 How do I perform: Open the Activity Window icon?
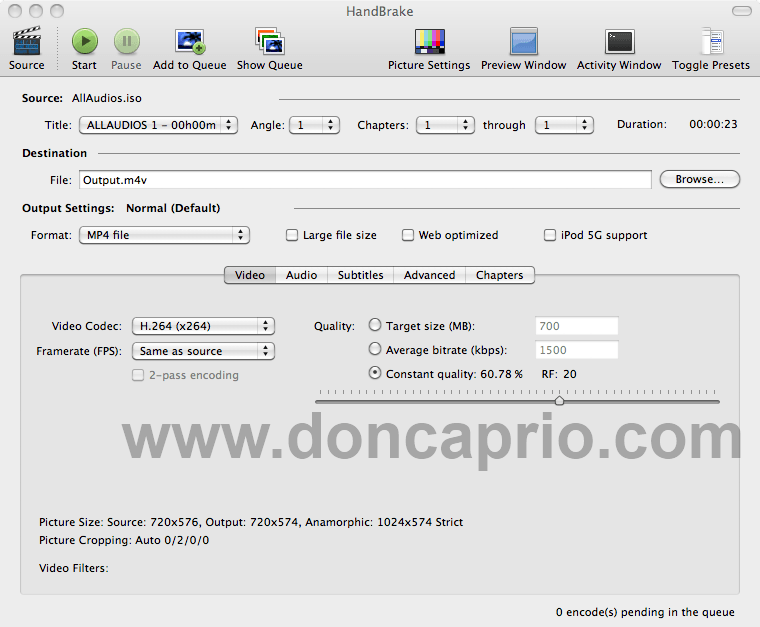pos(619,42)
